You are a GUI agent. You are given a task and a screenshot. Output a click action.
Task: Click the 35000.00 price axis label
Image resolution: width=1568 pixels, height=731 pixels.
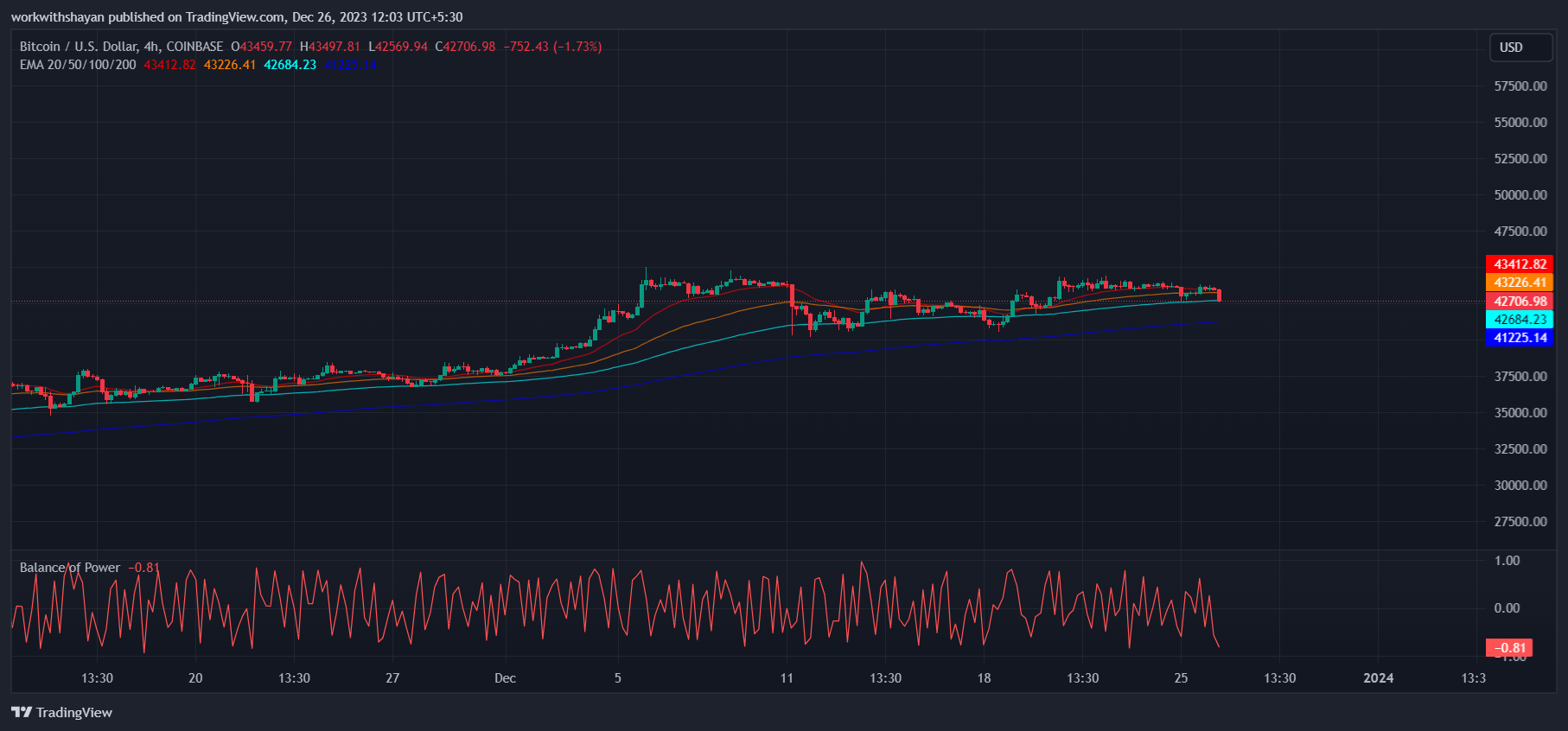coord(1520,413)
